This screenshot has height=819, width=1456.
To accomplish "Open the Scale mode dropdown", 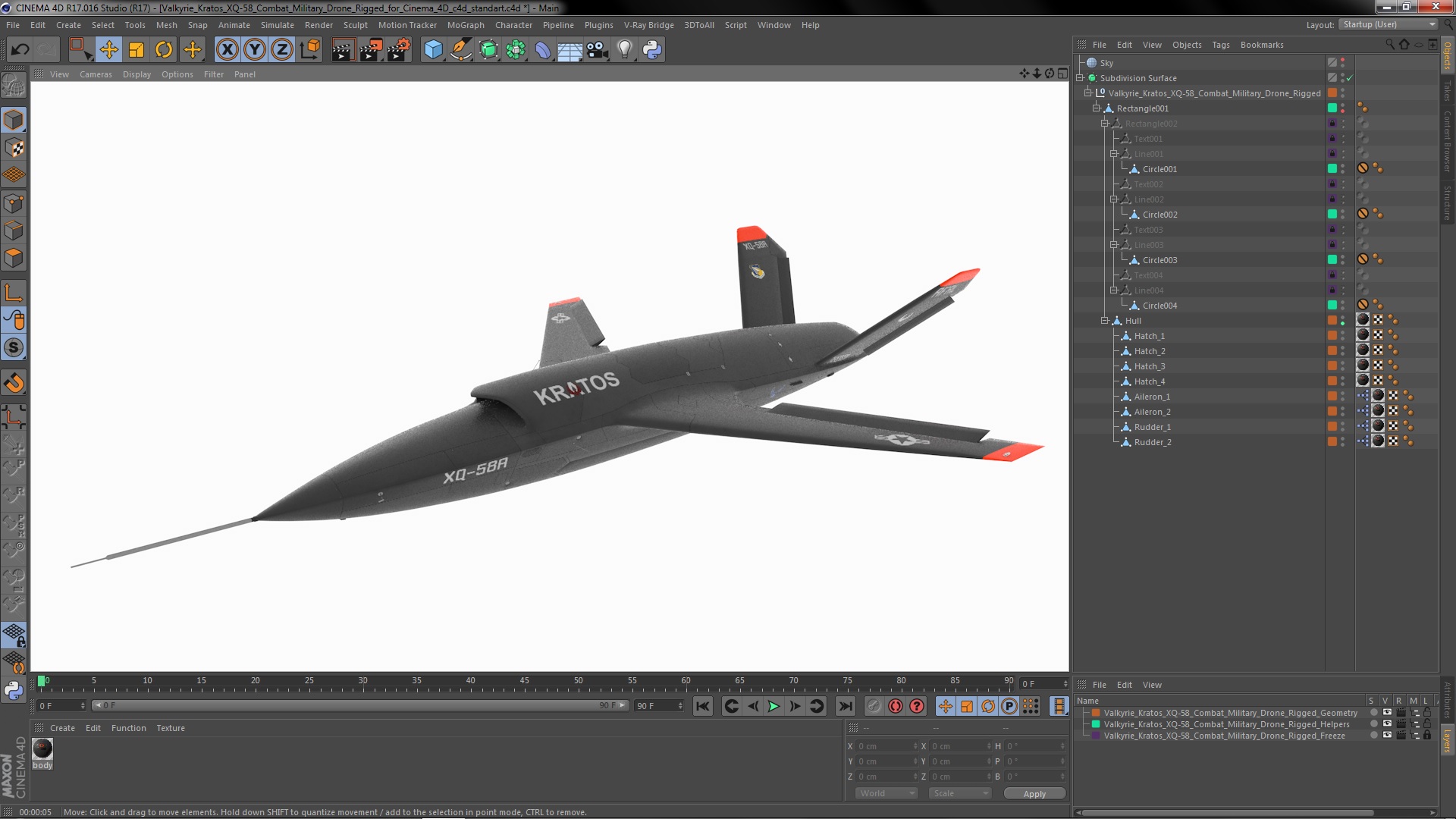I will (960, 793).
